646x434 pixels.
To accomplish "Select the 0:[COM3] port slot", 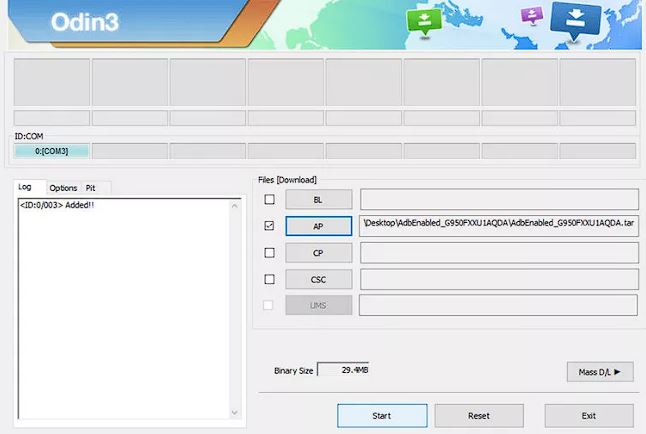I will tap(51, 151).
